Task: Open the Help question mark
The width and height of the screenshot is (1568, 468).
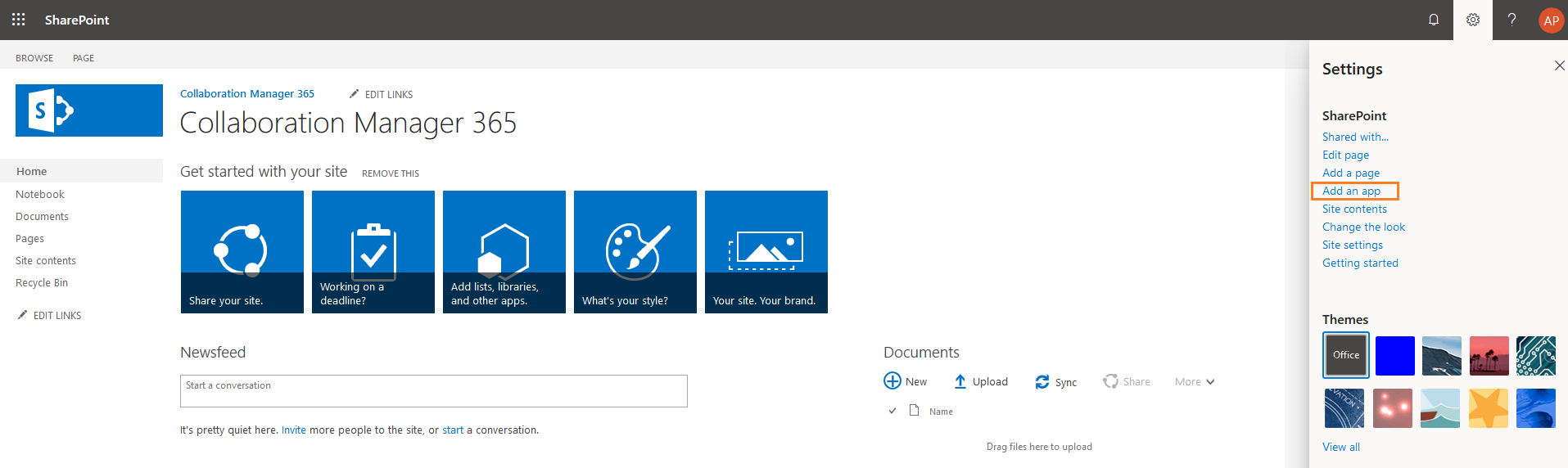Action: [1512, 20]
